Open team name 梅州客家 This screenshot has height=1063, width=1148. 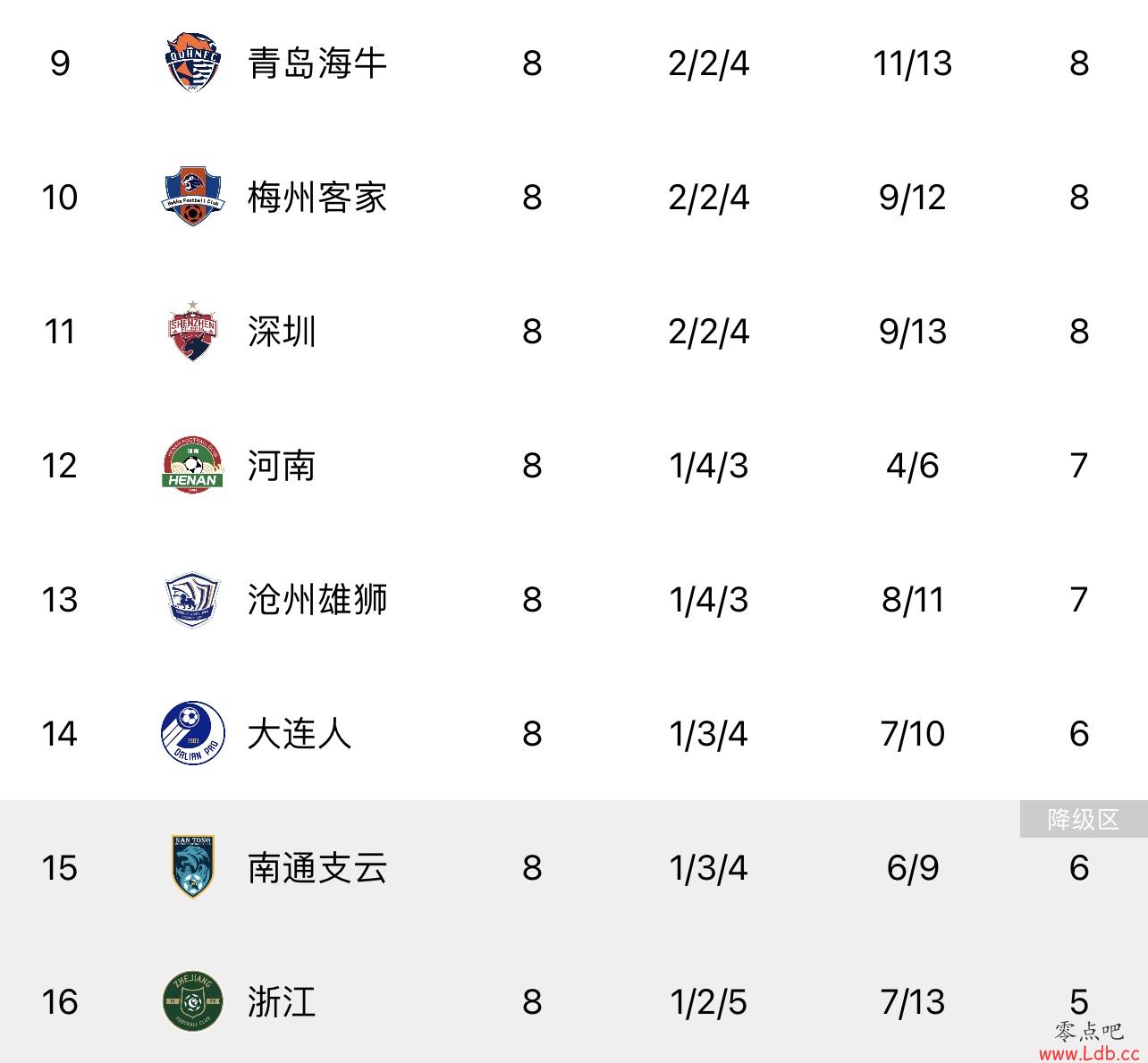(x=317, y=198)
